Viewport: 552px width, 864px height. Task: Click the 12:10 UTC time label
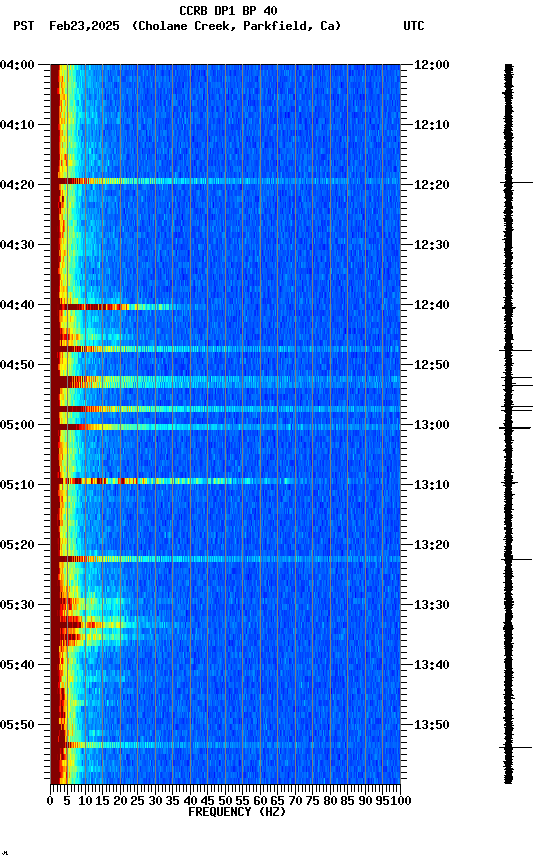[x=432, y=125]
